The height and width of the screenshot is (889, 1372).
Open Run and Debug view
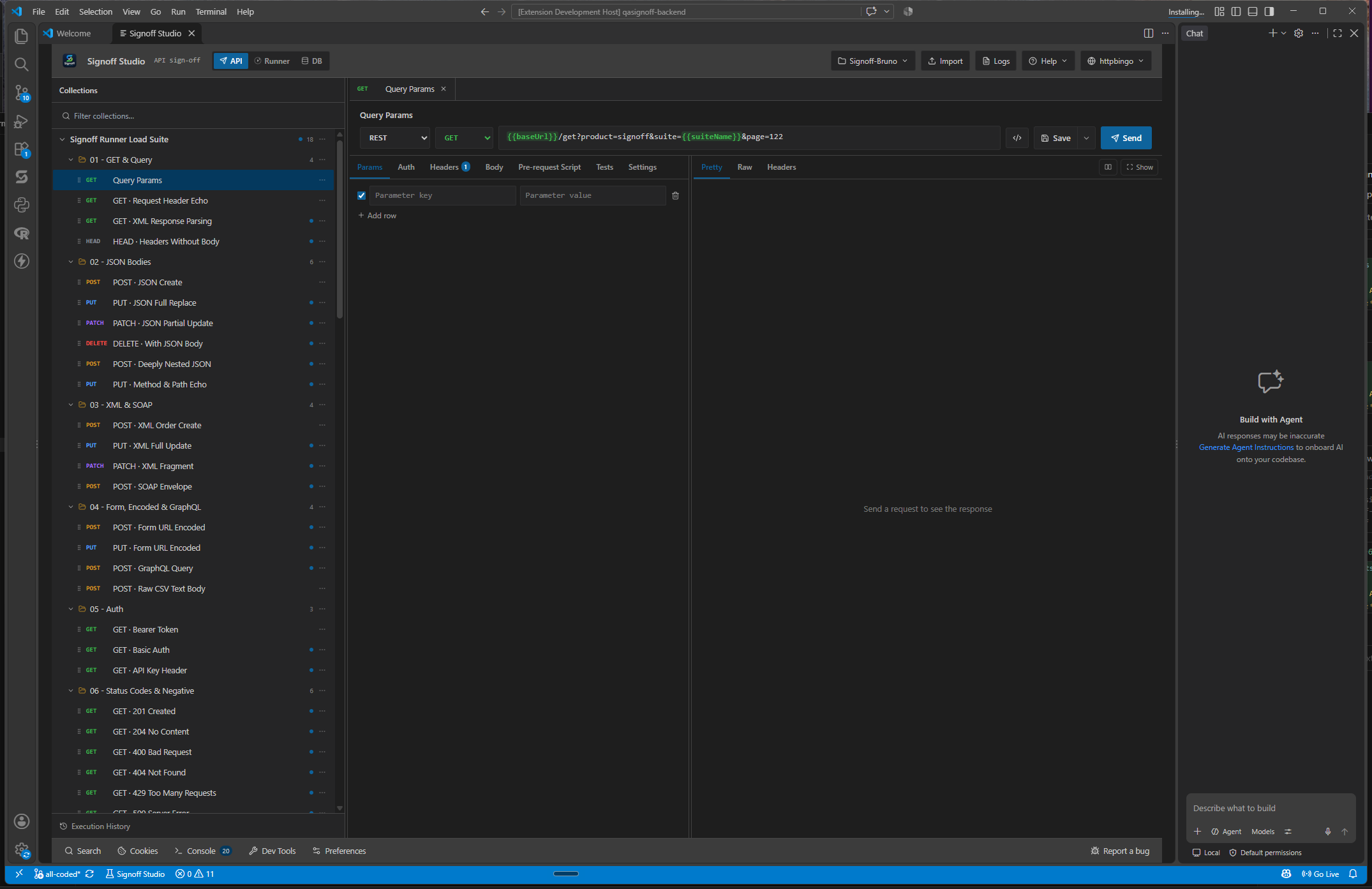(22, 121)
